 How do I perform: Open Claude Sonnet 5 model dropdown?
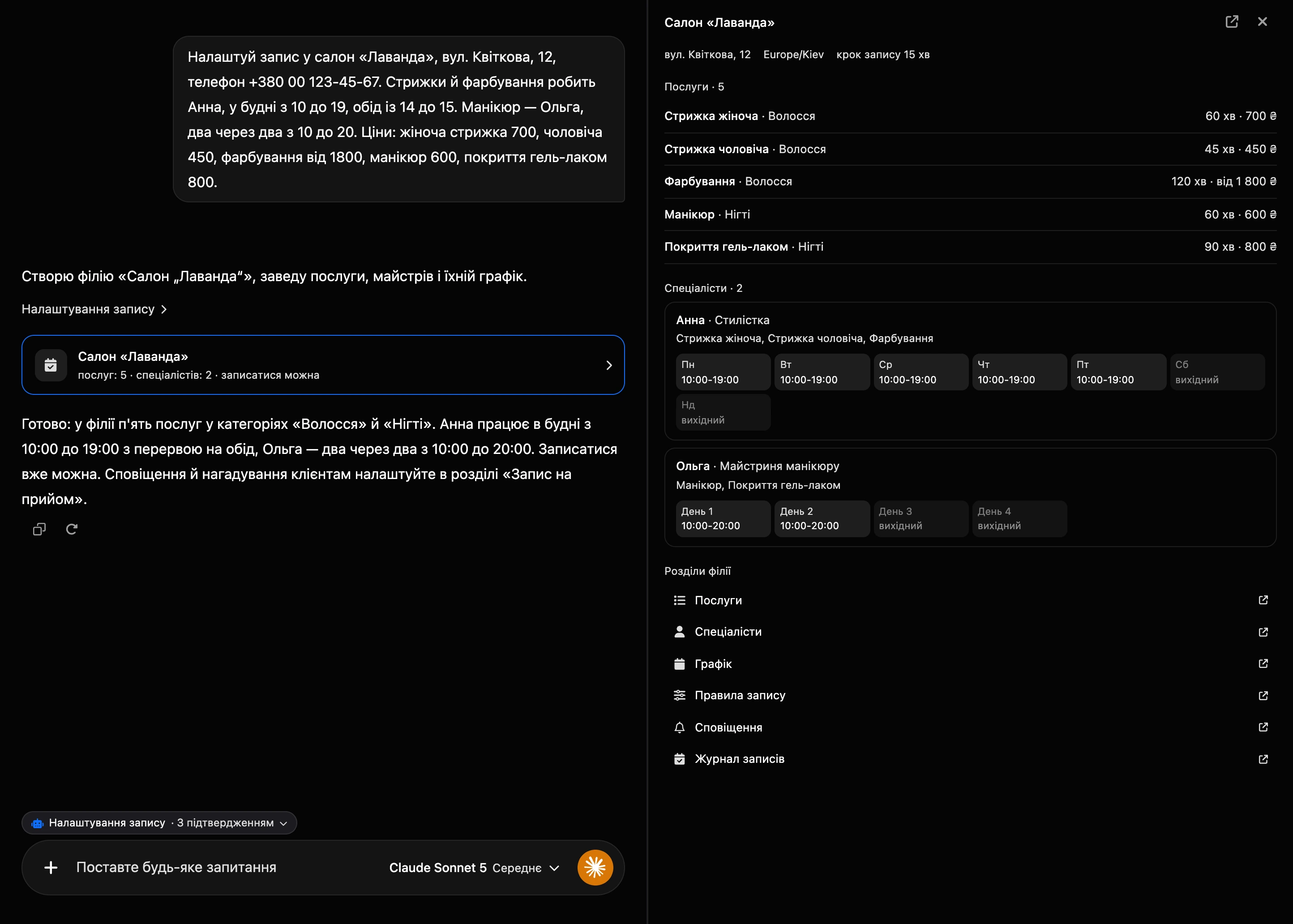pyautogui.click(x=474, y=868)
